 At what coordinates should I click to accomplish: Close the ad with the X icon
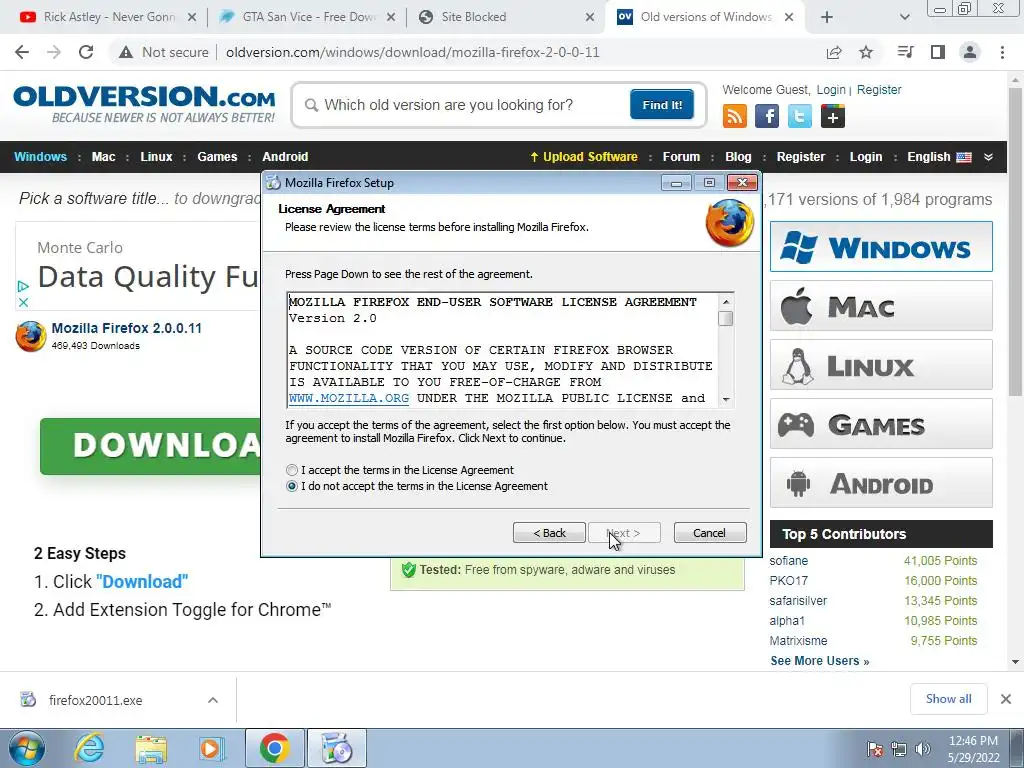click(x=23, y=302)
